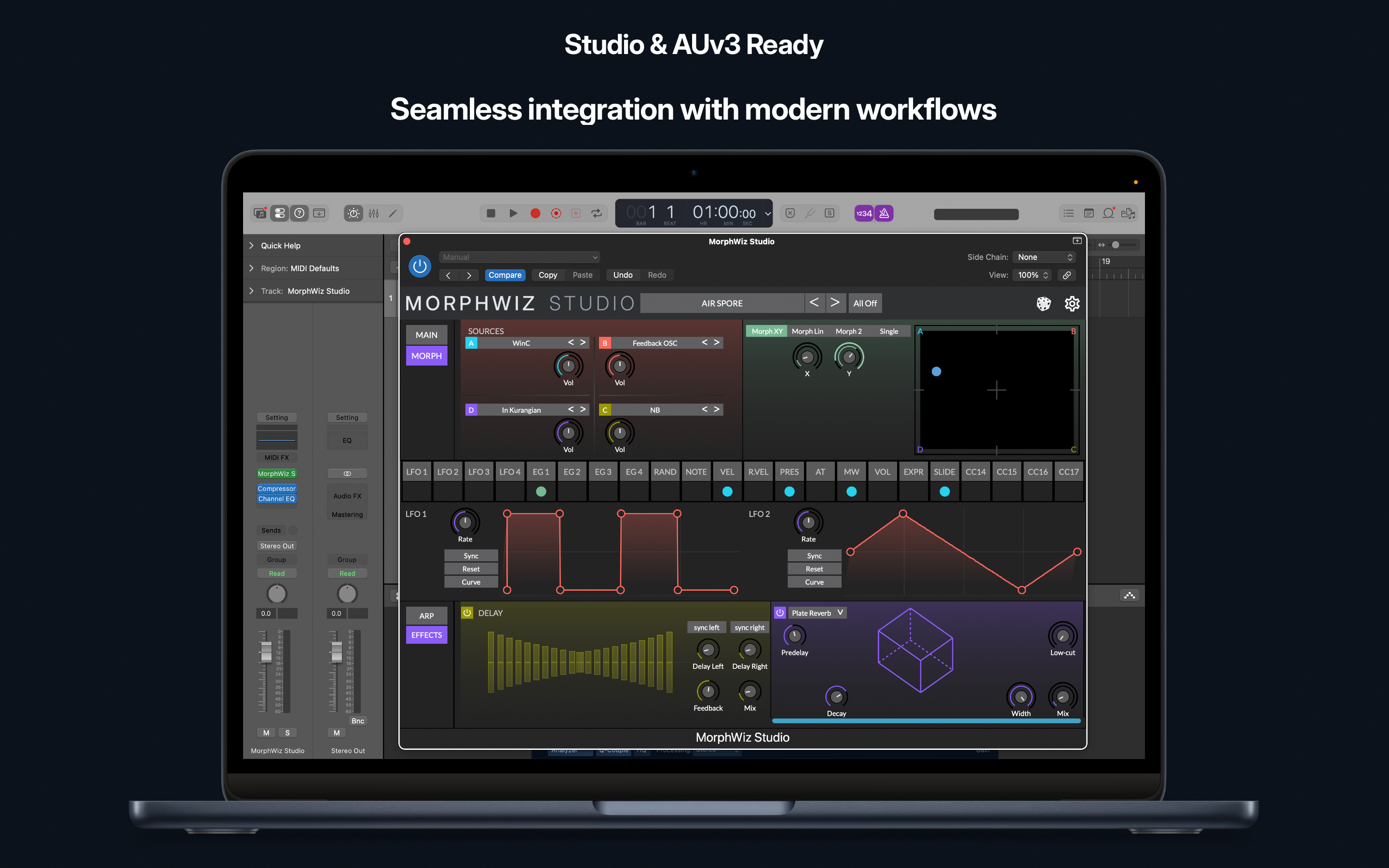Viewport: 1389px width, 868px height.
Task: Go to previous plugin setting arrow
Action: [x=448, y=275]
